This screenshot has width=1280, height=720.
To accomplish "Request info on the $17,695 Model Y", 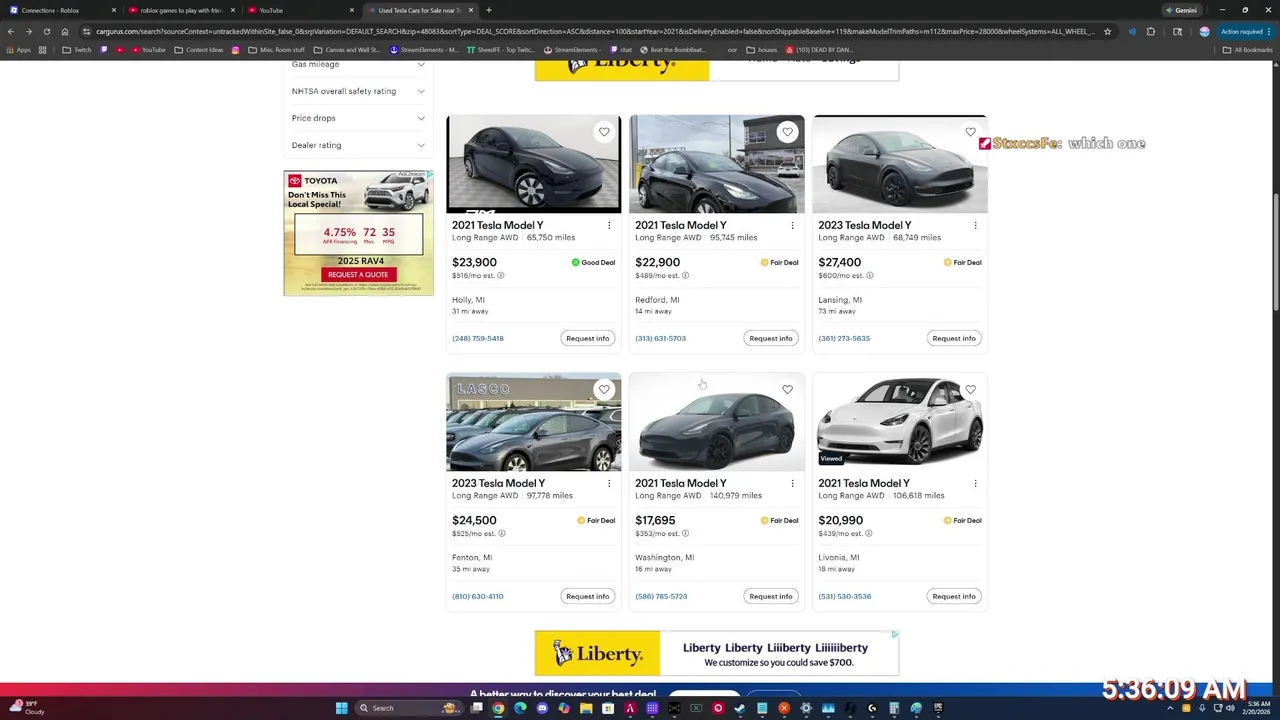I will coord(770,596).
